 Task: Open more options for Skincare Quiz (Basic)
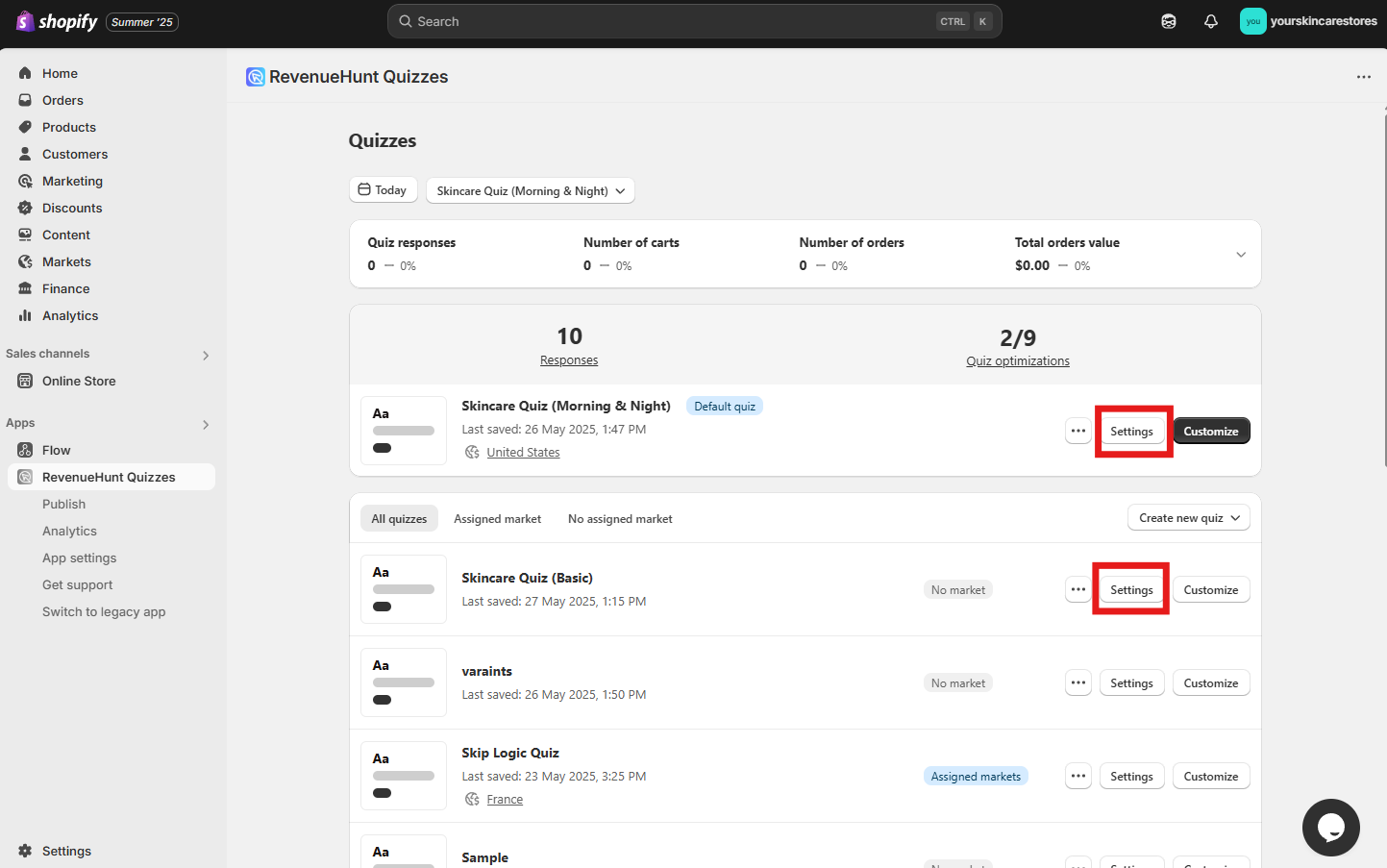pyautogui.click(x=1078, y=589)
